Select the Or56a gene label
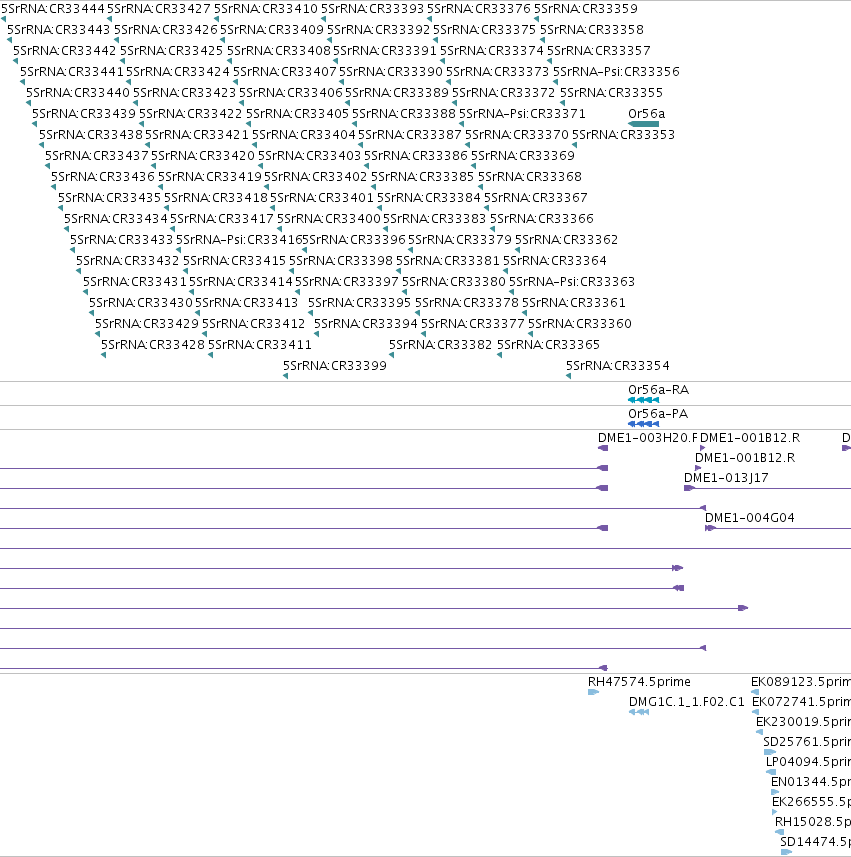851x857 pixels. 647,114
